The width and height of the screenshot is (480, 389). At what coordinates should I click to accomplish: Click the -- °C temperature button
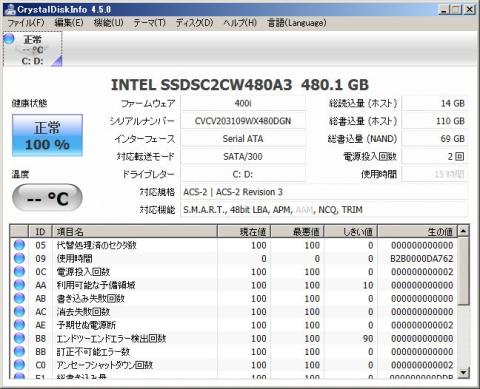47,198
